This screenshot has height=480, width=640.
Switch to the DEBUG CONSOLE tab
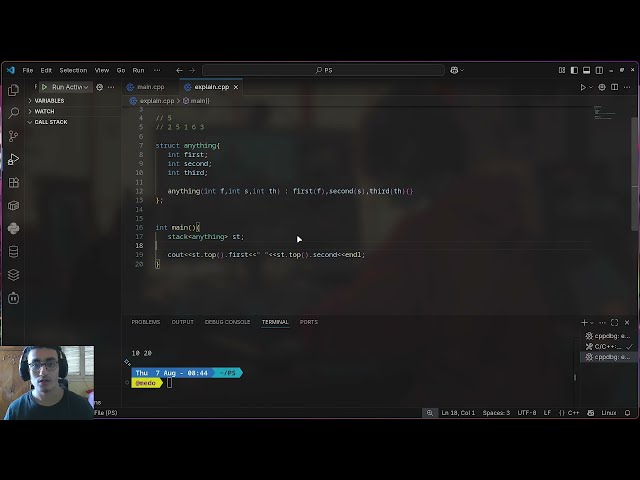(227, 322)
